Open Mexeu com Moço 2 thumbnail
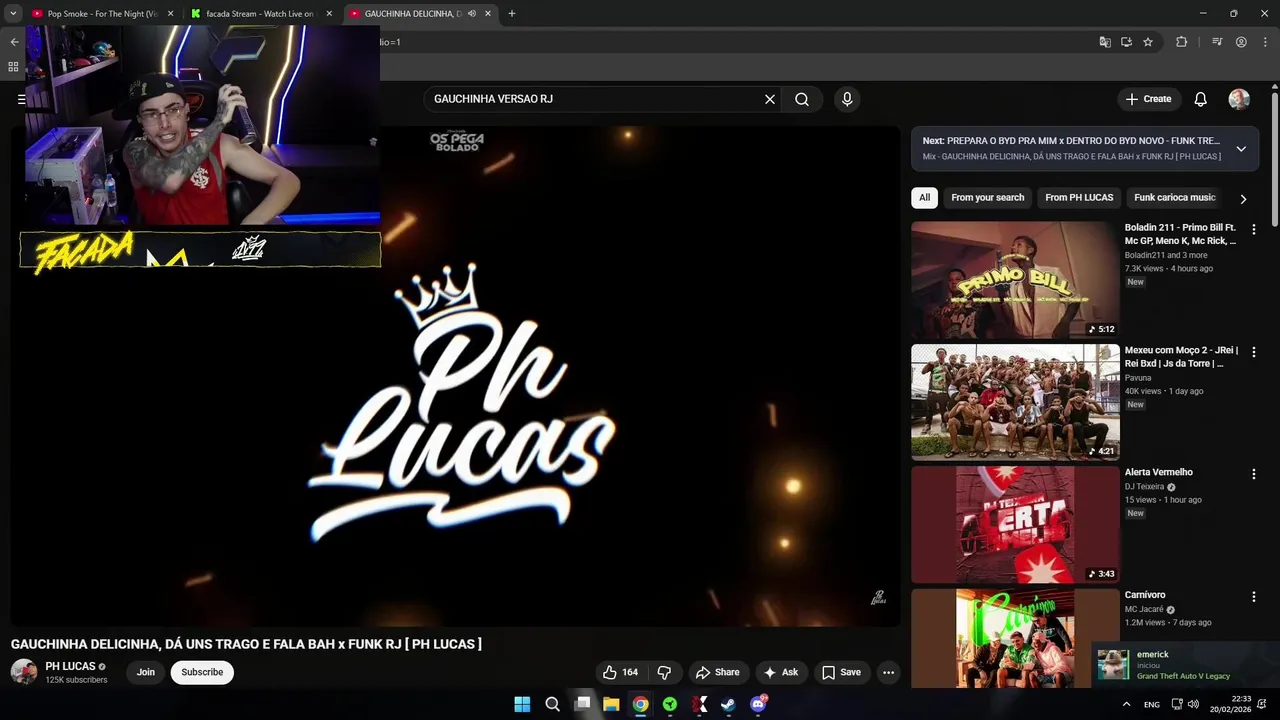1280x720 pixels. pyautogui.click(x=1015, y=402)
